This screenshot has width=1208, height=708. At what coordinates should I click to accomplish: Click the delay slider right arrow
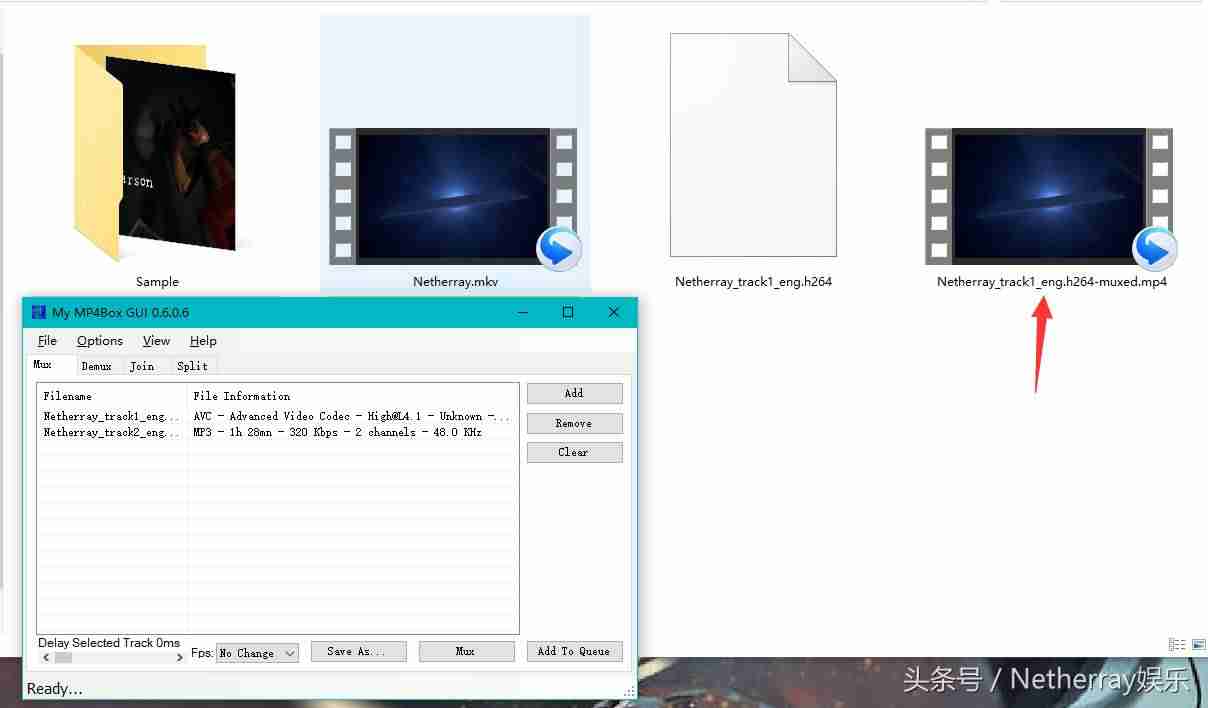click(180, 658)
